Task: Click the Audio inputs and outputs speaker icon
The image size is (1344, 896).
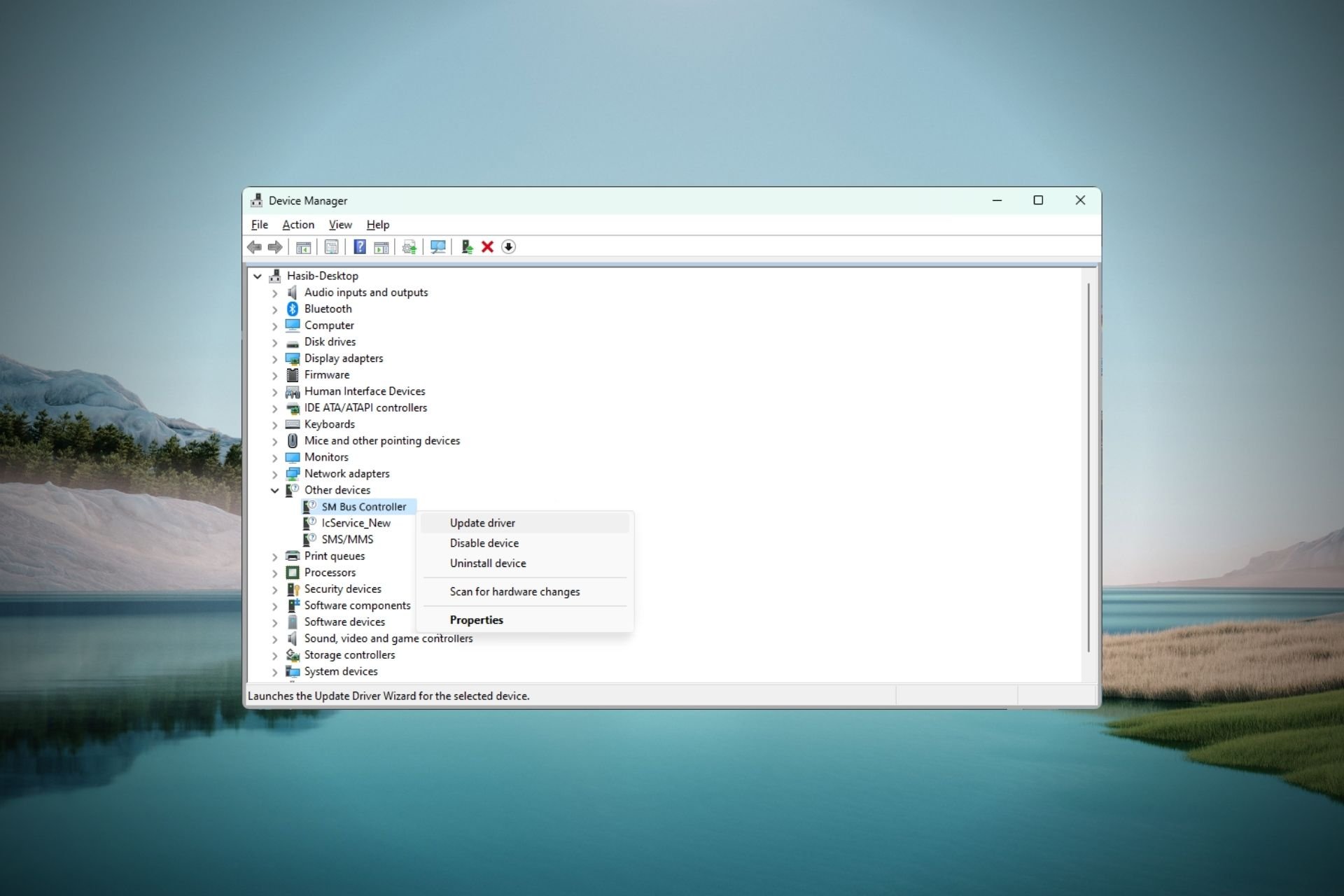Action: tap(293, 293)
